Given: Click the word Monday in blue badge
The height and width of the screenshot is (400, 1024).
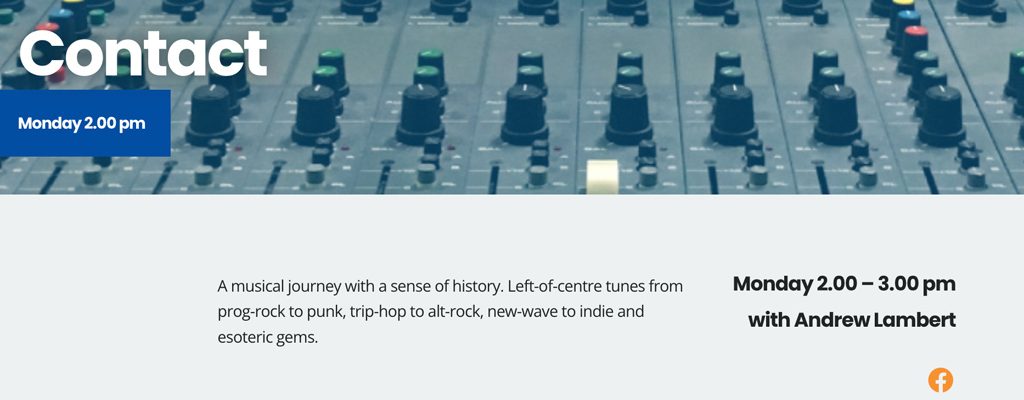Looking at the screenshot, I should click(x=49, y=123).
